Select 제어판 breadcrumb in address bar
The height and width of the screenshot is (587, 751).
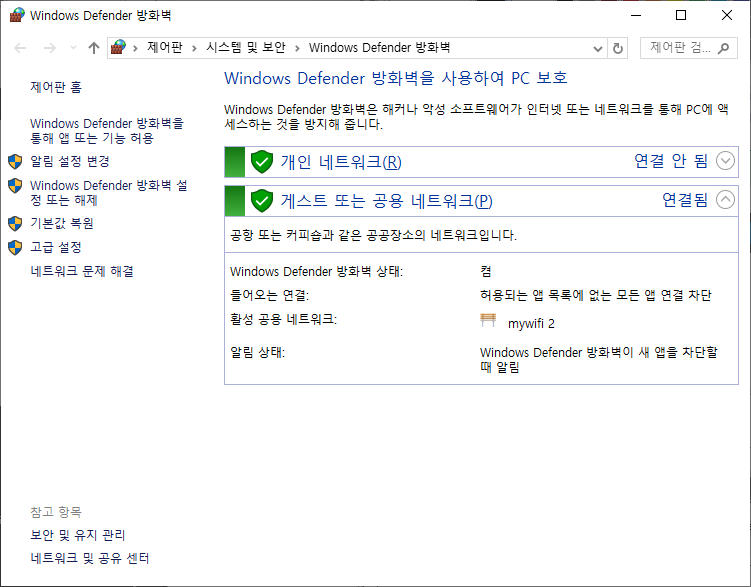pyautogui.click(x=165, y=47)
